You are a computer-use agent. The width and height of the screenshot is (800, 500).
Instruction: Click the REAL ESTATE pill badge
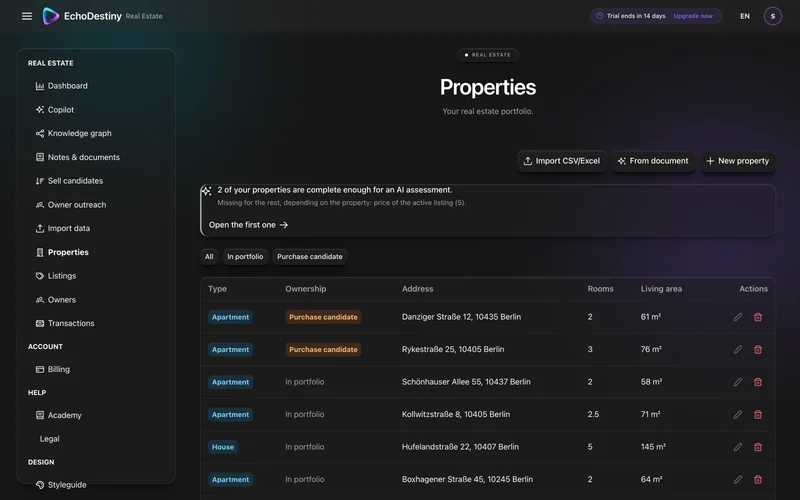click(488, 55)
